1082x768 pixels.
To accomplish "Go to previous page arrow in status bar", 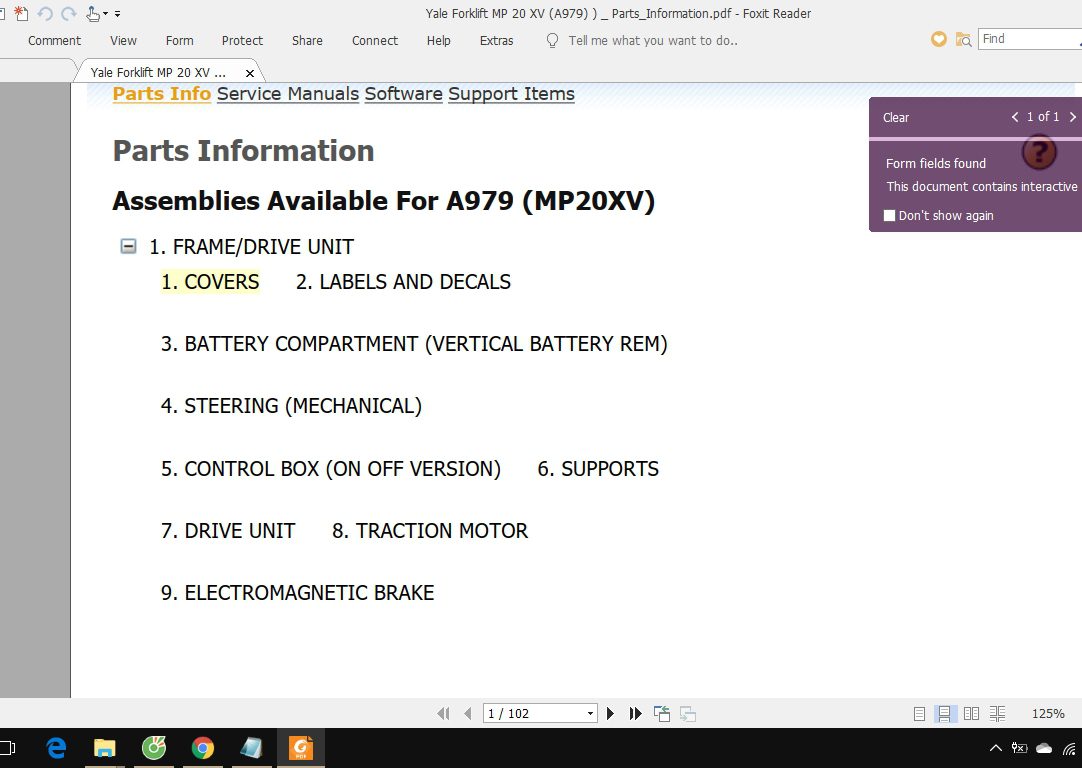I will [x=468, y=713].
